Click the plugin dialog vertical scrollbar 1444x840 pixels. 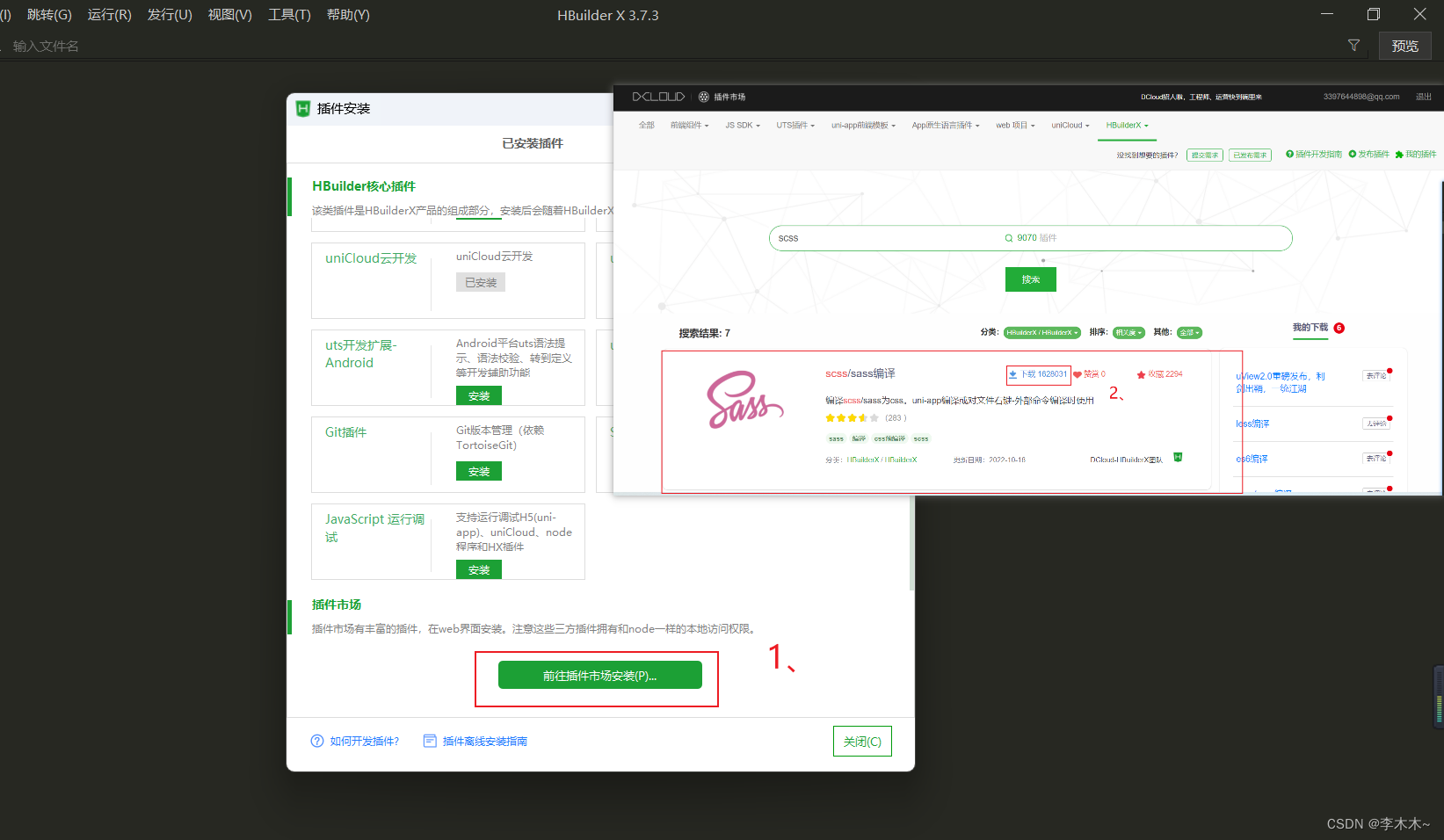click(911, 542)
